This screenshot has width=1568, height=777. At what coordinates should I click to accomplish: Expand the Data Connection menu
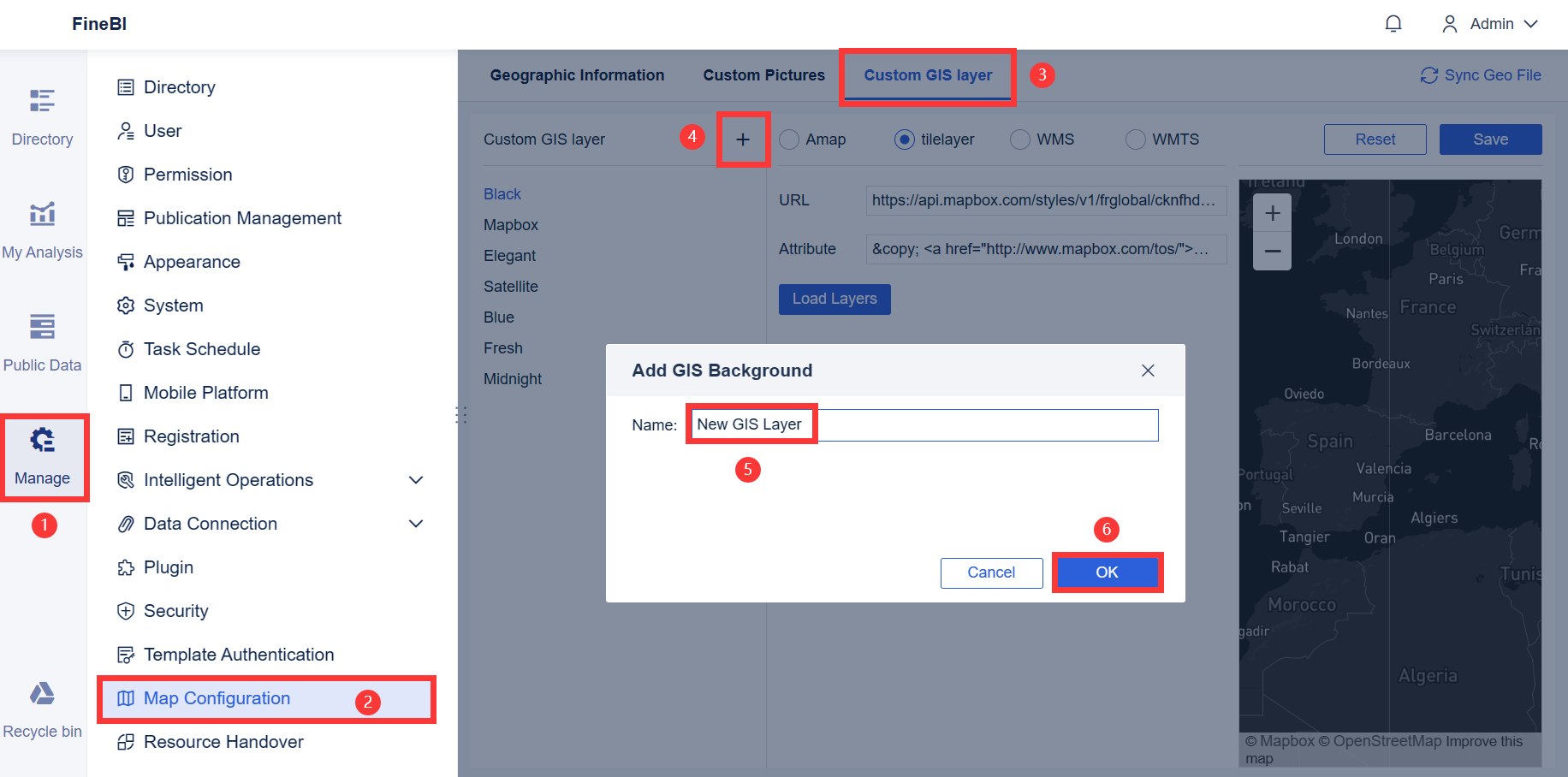point(416,524)
